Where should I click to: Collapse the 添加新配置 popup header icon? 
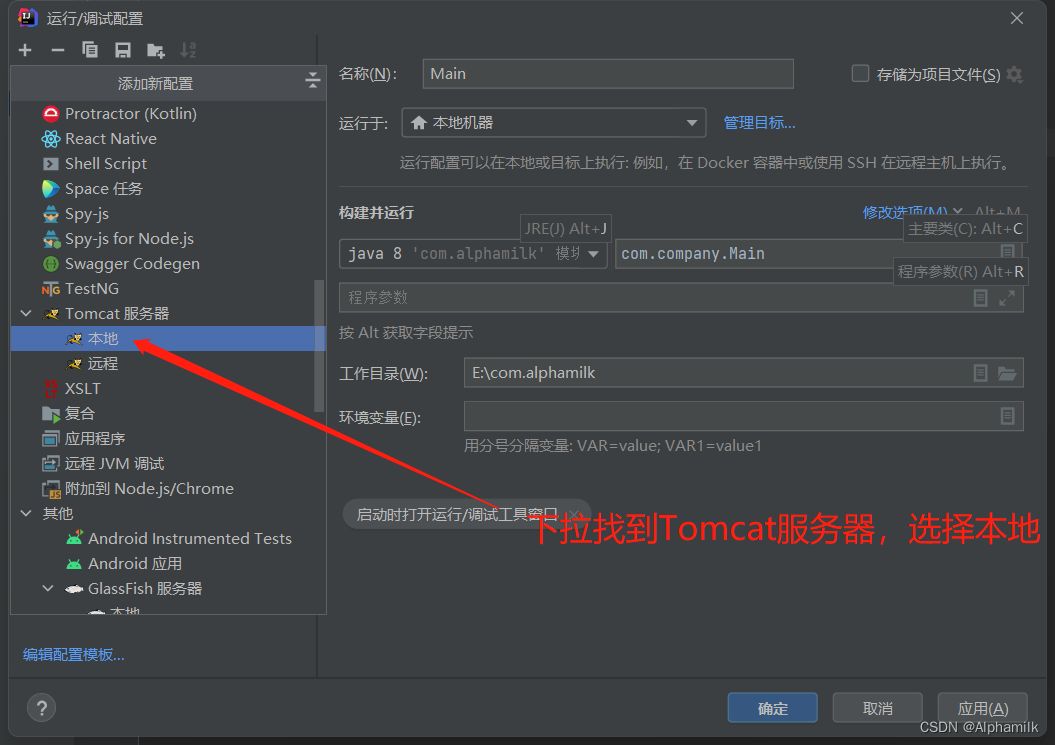pos(312,80)
